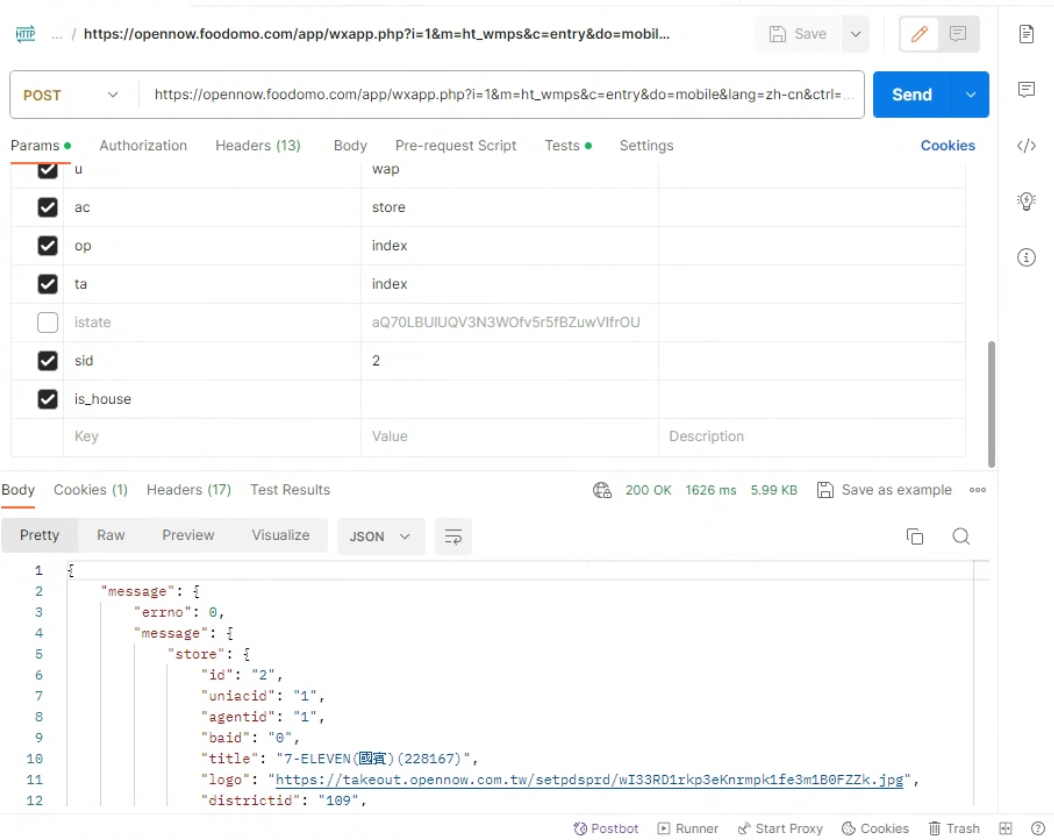Screen dimensions: 1054x840
Task: Open the Documentation icon in right sidebar
Action: [1026, 34]
